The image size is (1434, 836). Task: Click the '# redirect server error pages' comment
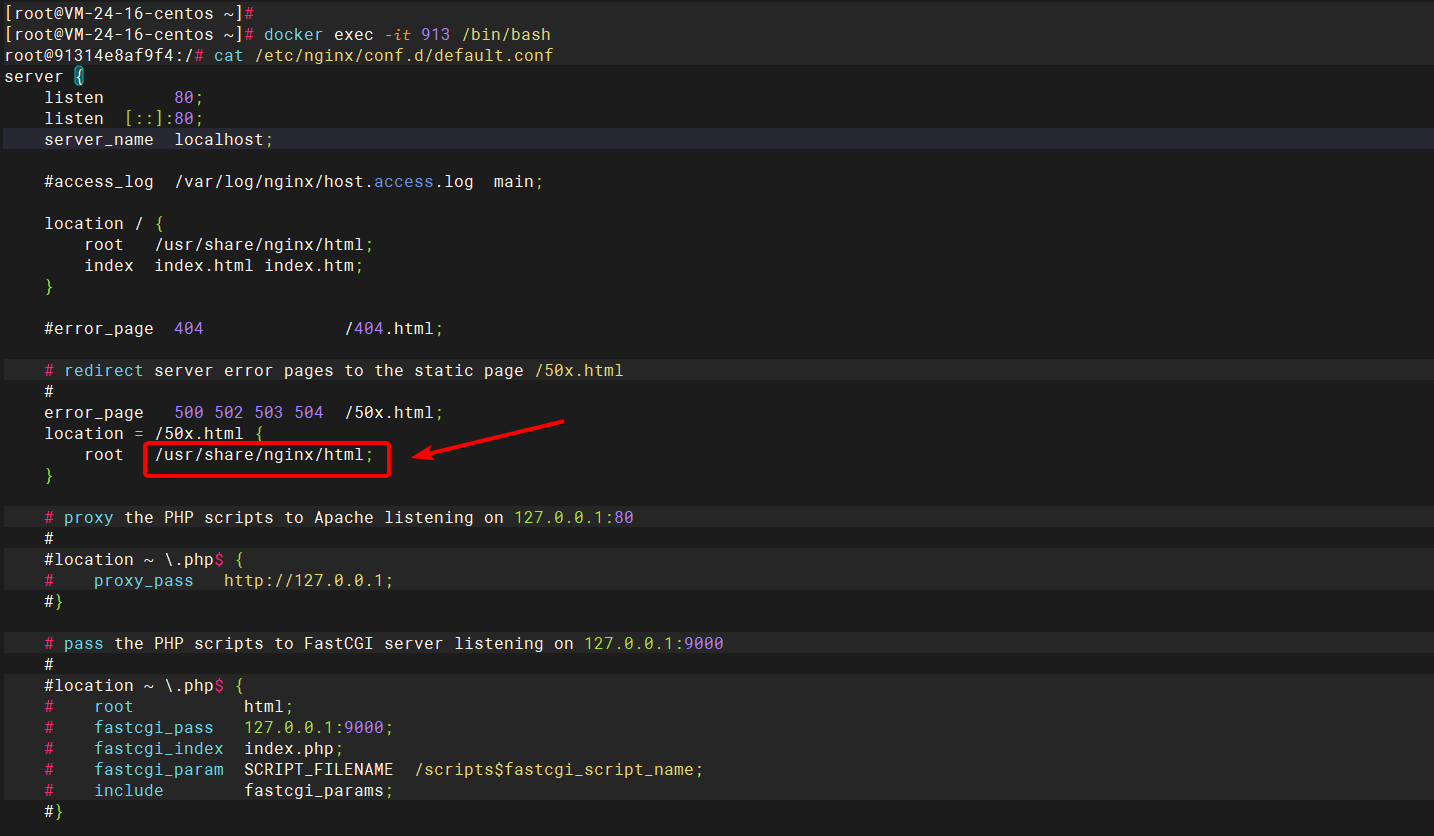(334, 371)
